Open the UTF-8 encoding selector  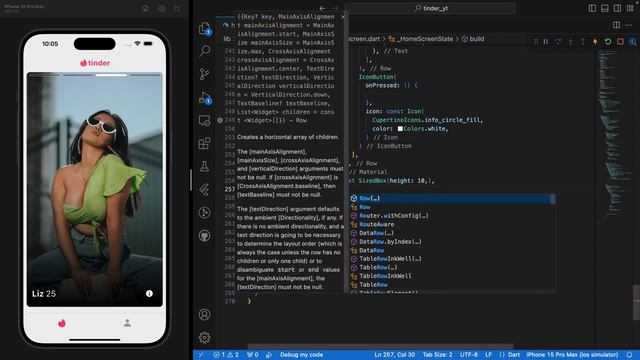(469, 355)
